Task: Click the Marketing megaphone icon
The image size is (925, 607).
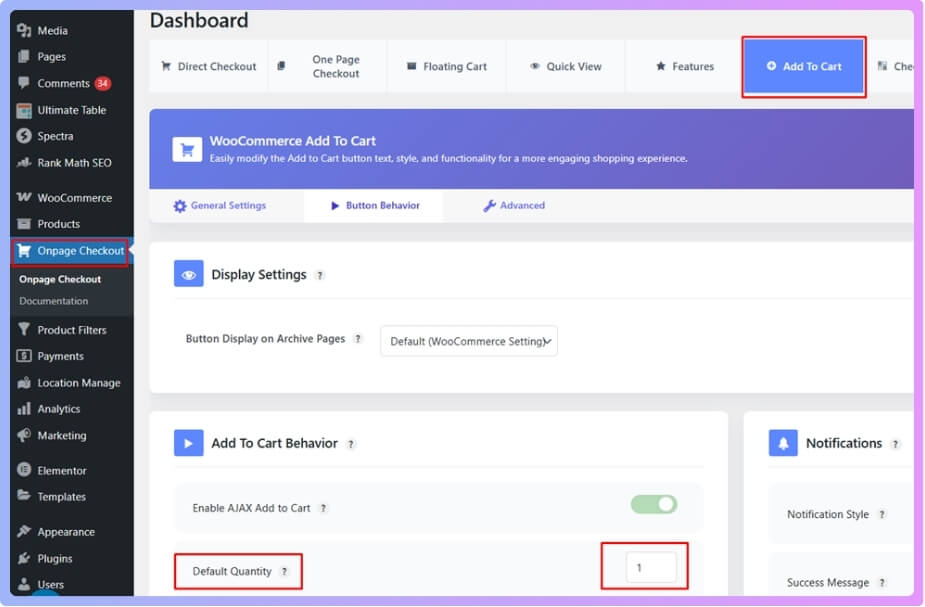Action: coord(24,436)
